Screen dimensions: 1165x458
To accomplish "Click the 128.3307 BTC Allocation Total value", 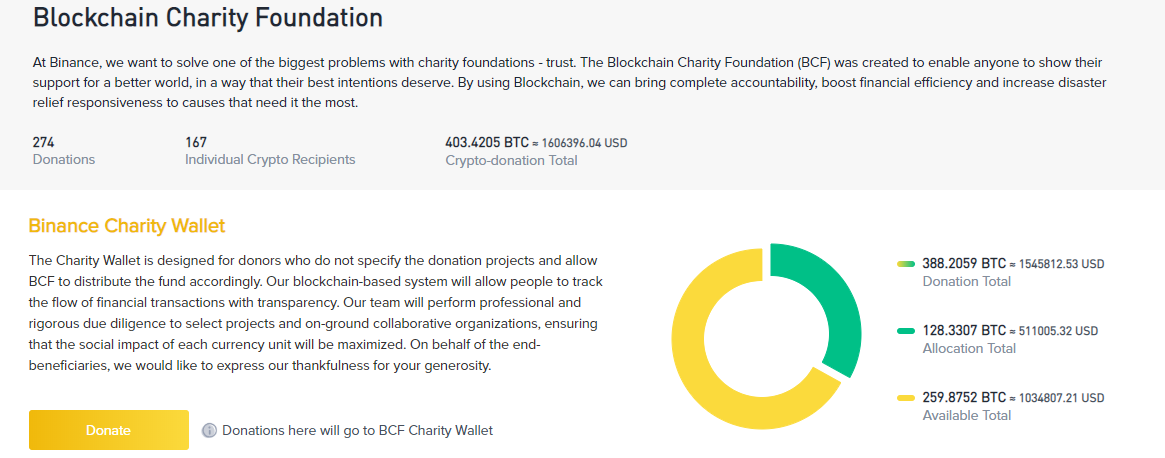I will pyautogui.click(x=1010, y=330).
